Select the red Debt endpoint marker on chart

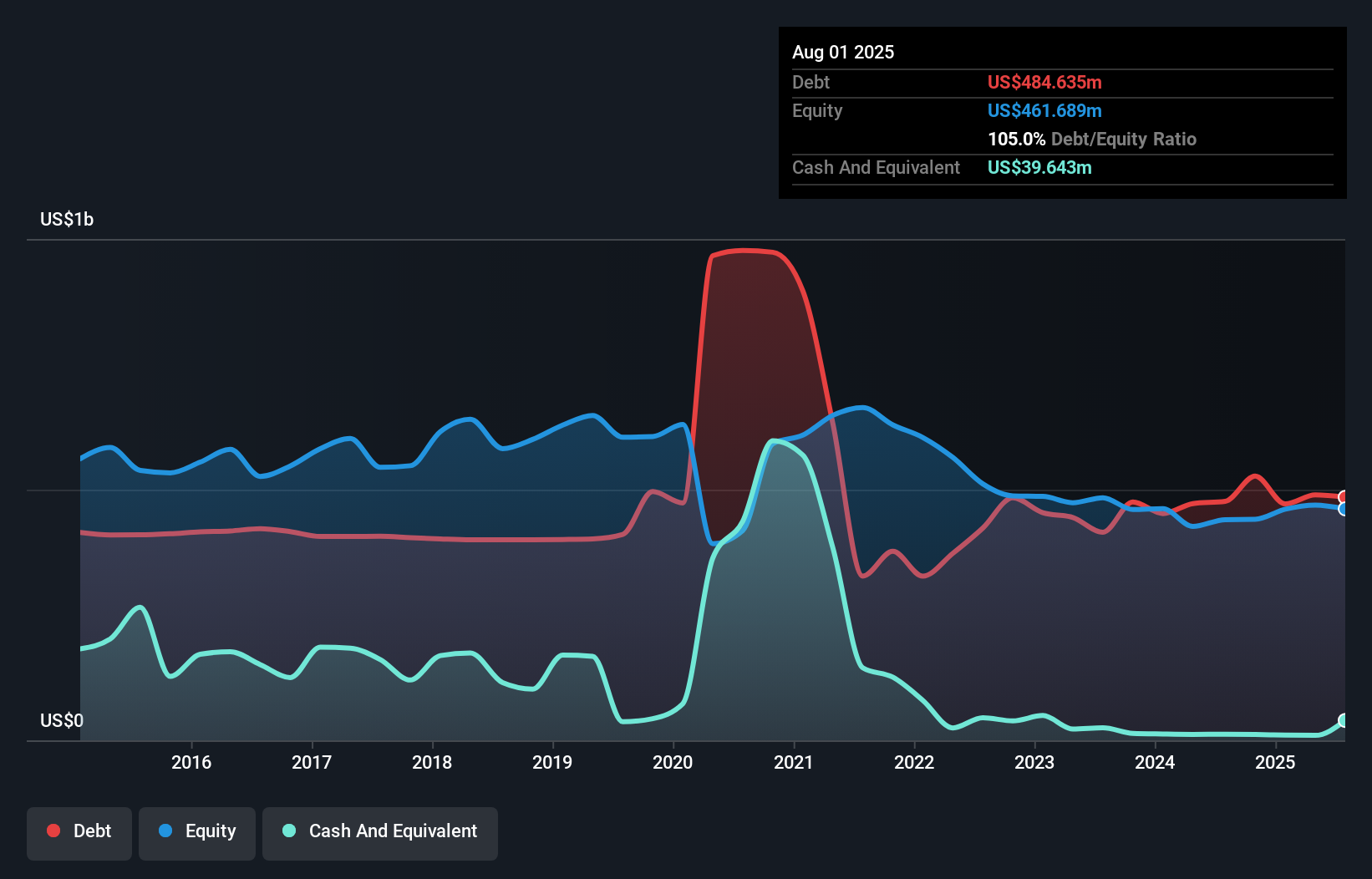pos(1343,496)
